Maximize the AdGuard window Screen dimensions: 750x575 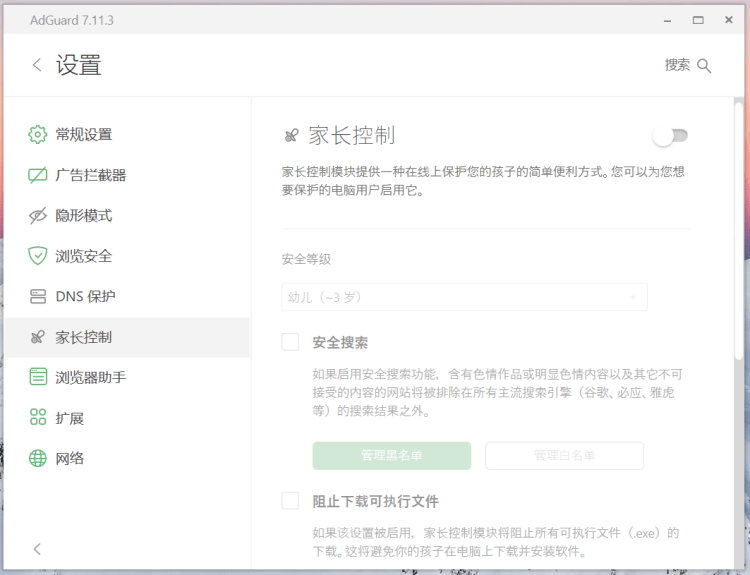point(698,20)
